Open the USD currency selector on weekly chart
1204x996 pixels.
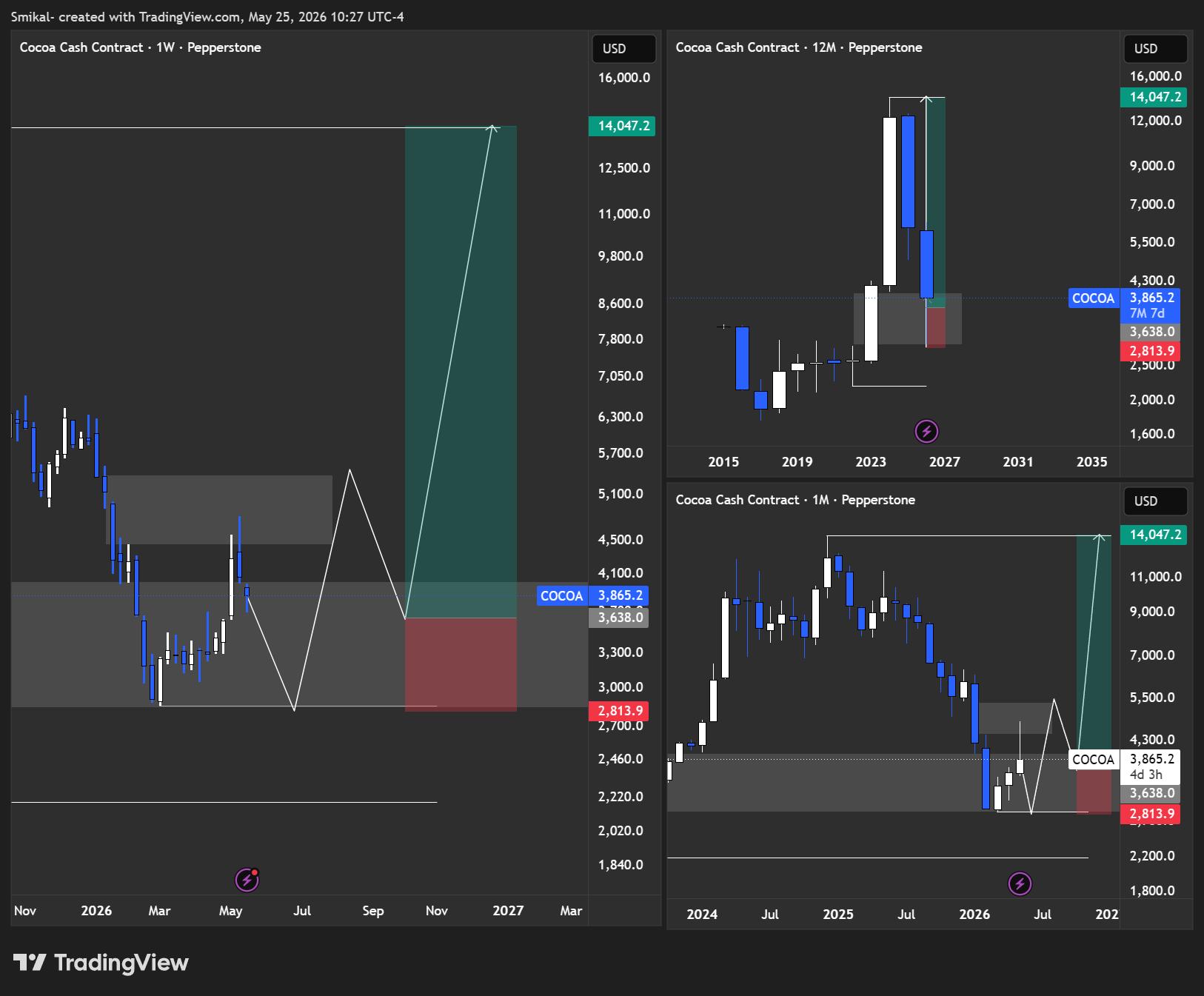[x=623, y=49]
